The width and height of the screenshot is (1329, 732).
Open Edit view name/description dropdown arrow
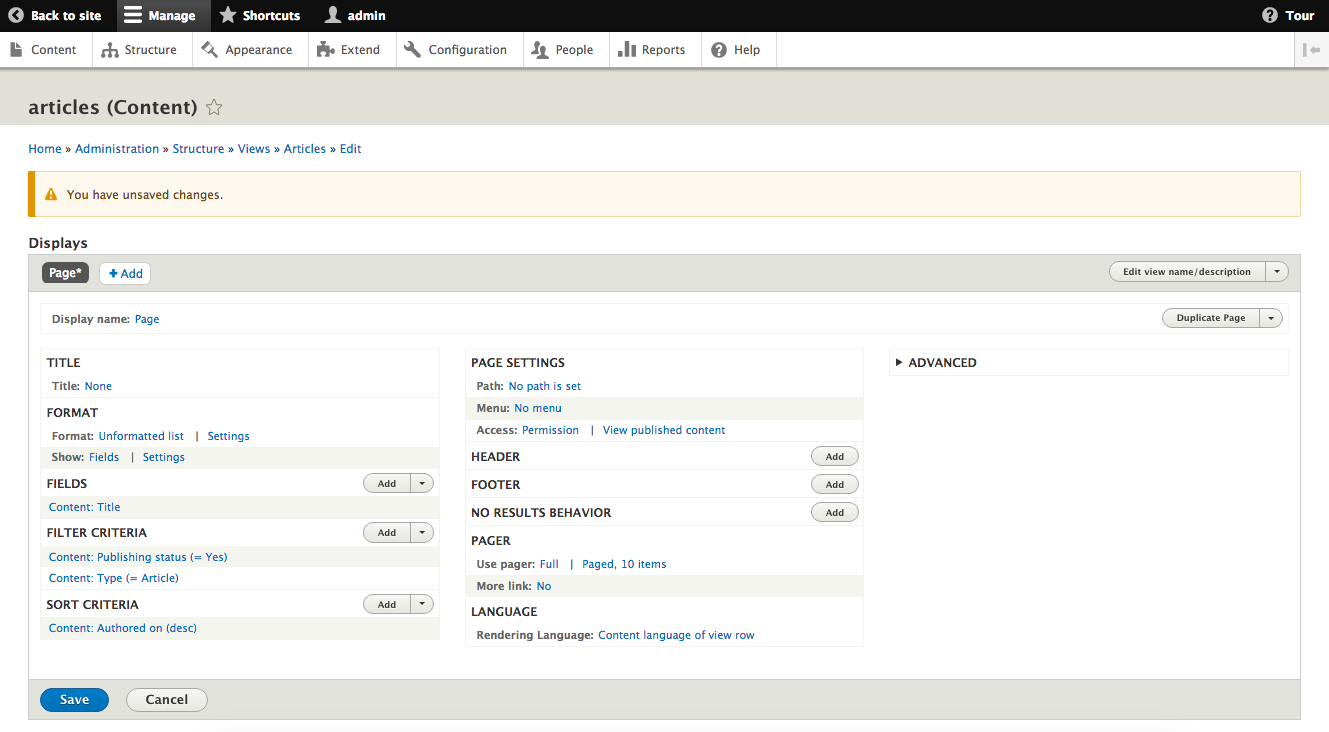pos(1277,272)
